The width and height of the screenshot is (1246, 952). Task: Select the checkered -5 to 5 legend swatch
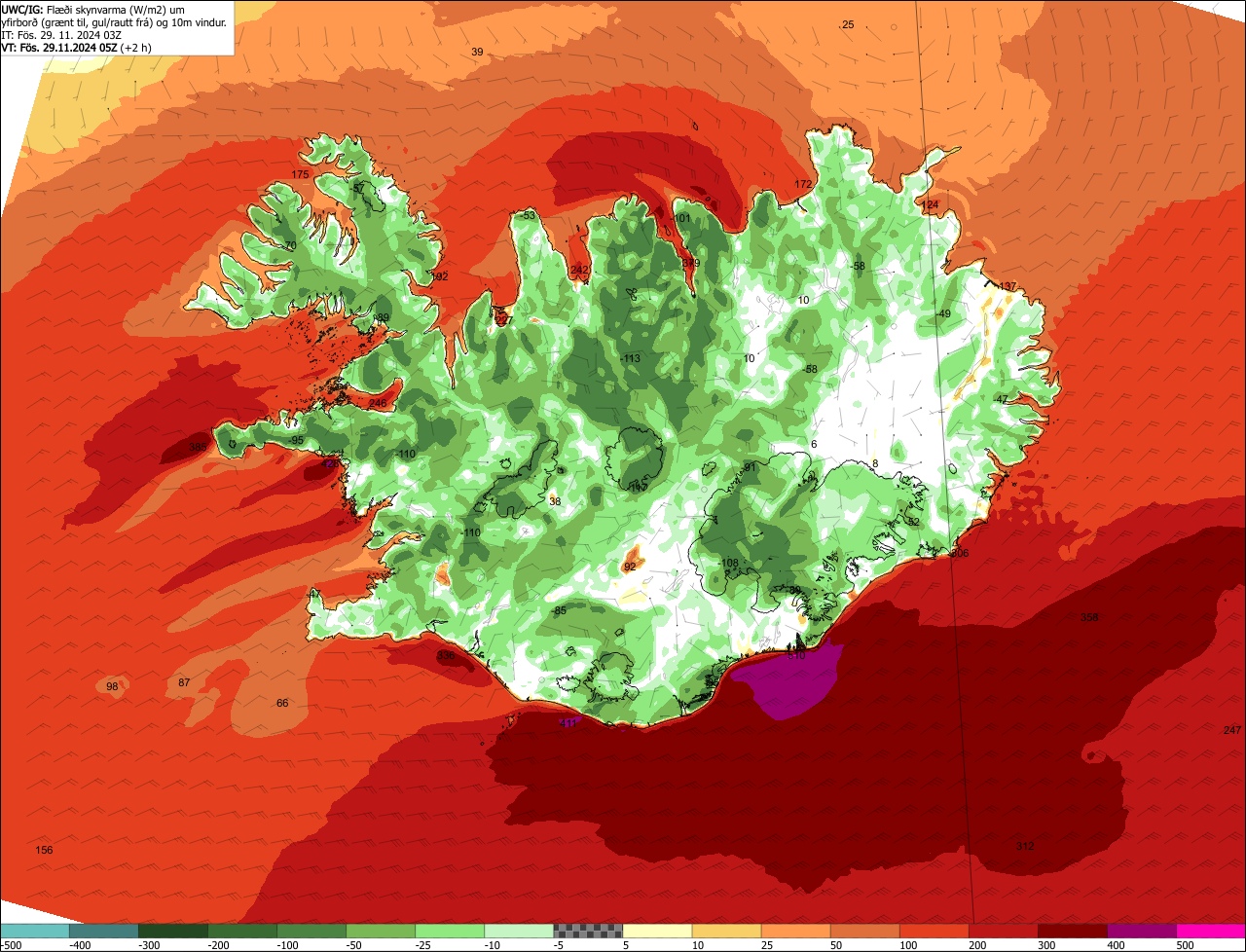click(588, 931)
